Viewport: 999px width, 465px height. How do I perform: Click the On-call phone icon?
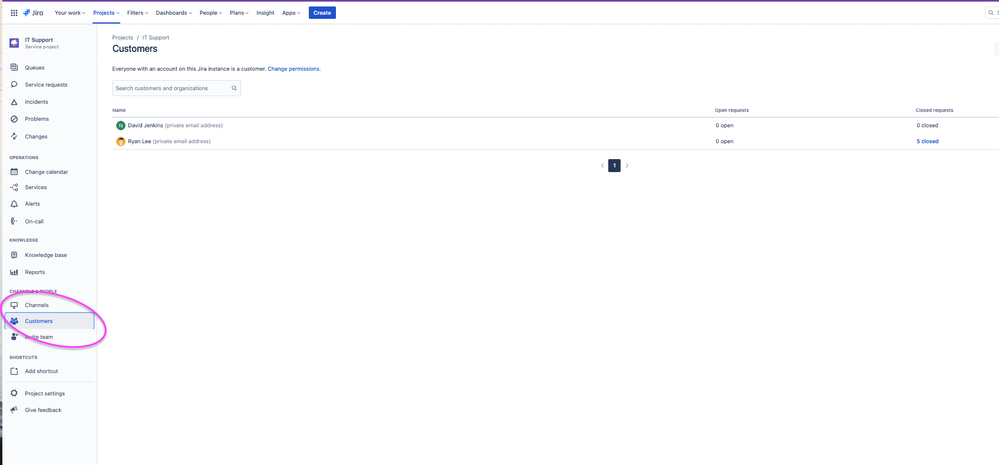[x=14, y=221]
